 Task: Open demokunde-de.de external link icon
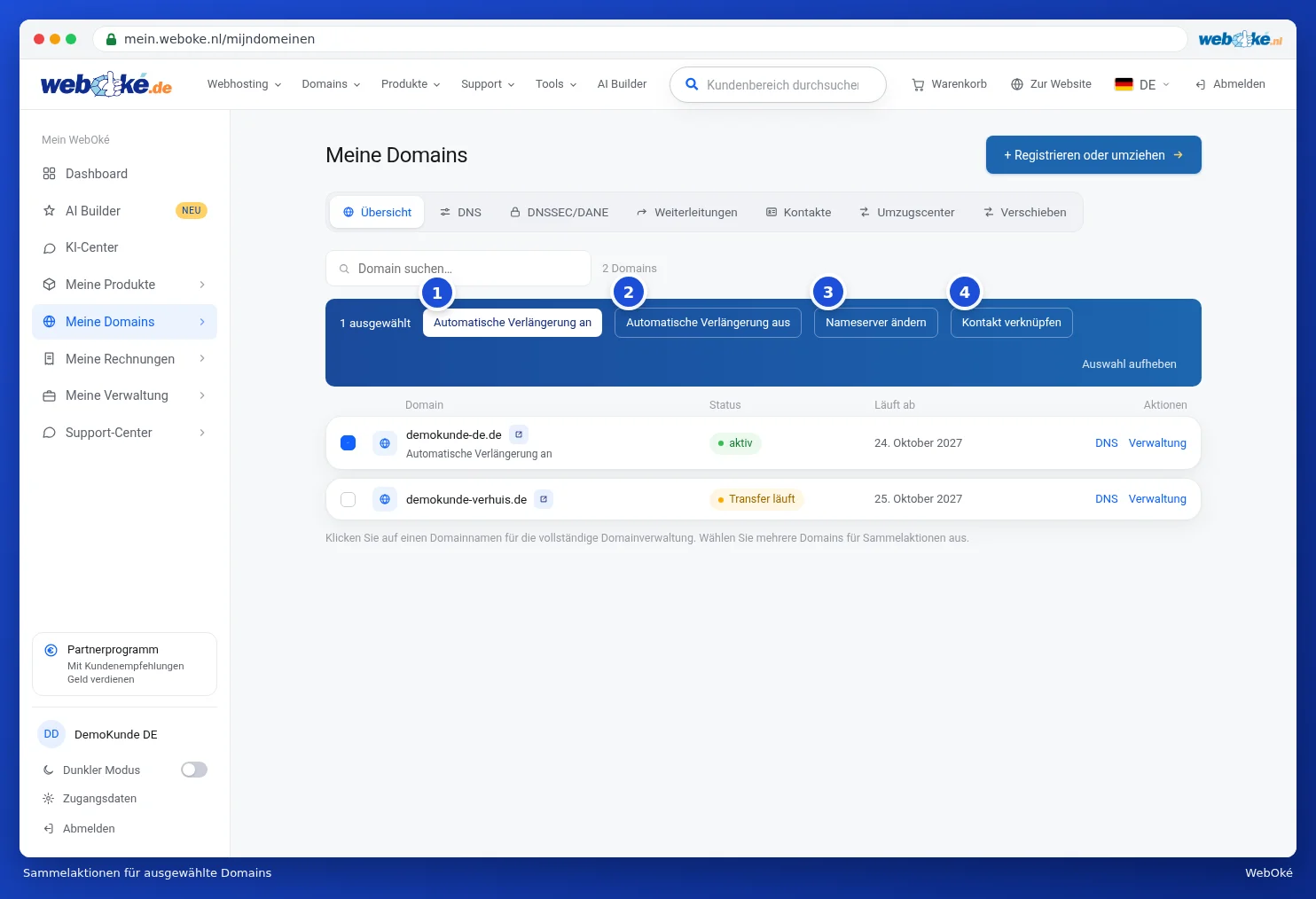[x=519, y=434]
